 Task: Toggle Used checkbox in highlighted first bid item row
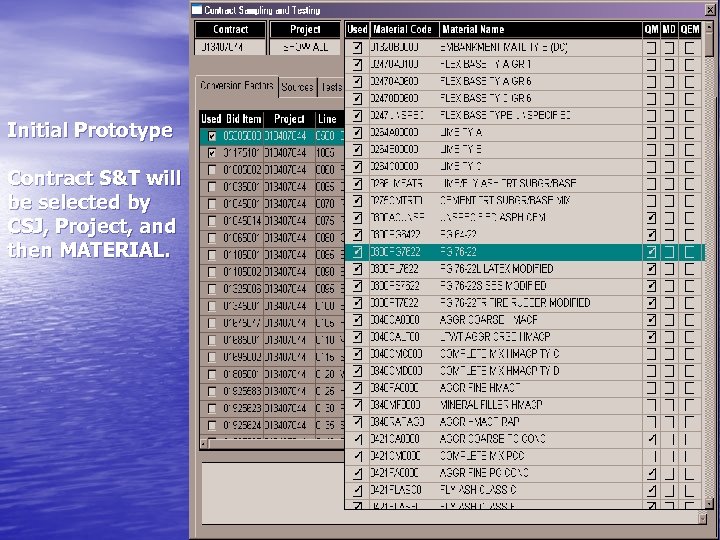click(212, 136)
